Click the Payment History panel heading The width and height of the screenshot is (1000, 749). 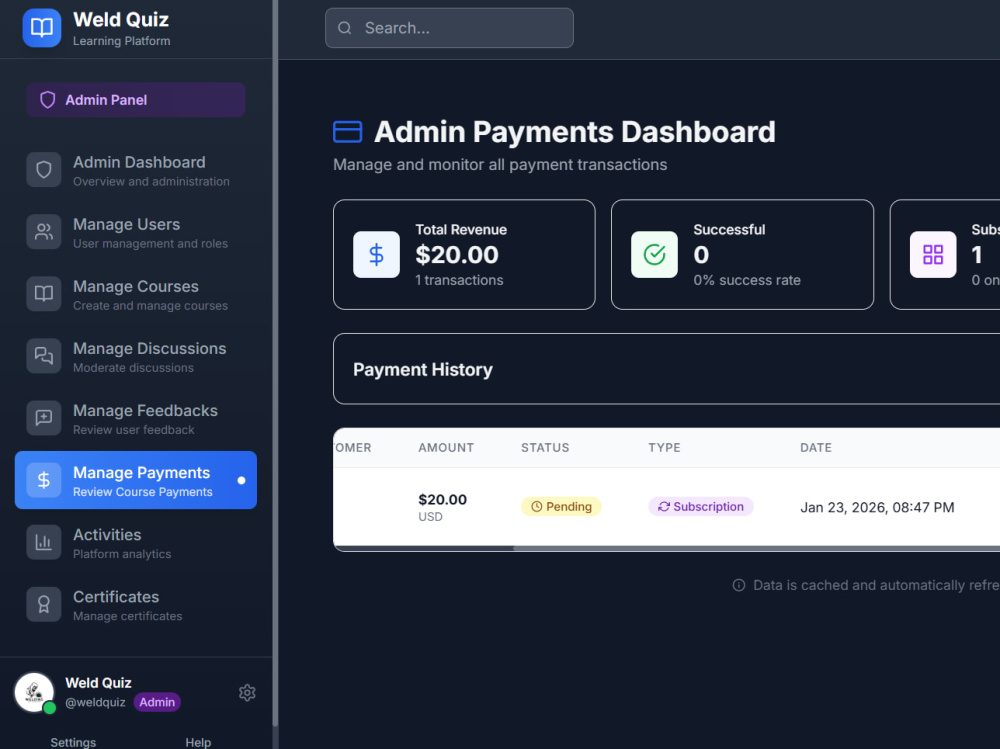coord(423,369)
